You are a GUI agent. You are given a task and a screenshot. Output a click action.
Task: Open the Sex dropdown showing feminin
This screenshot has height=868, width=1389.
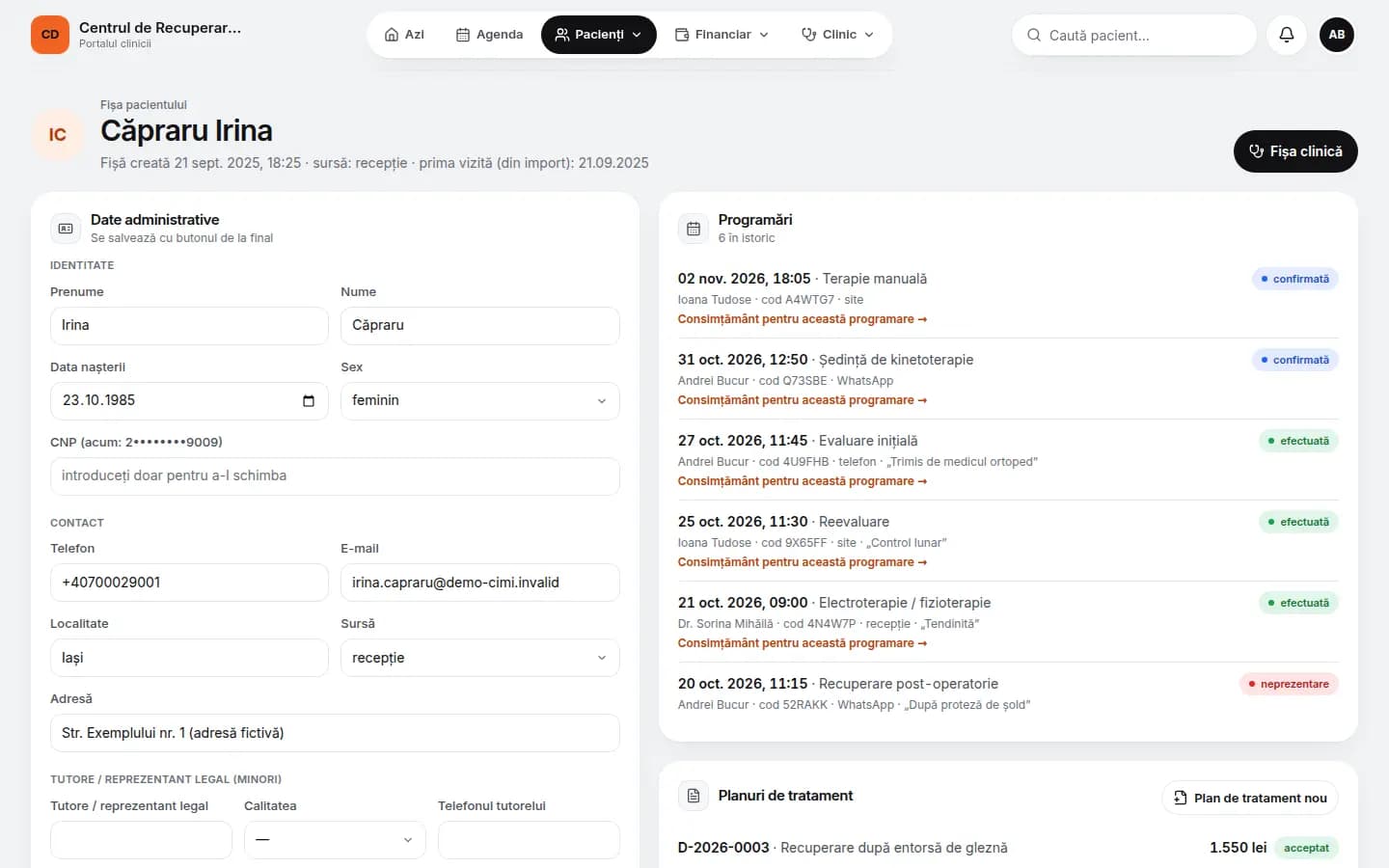click(x=480, y=401)
